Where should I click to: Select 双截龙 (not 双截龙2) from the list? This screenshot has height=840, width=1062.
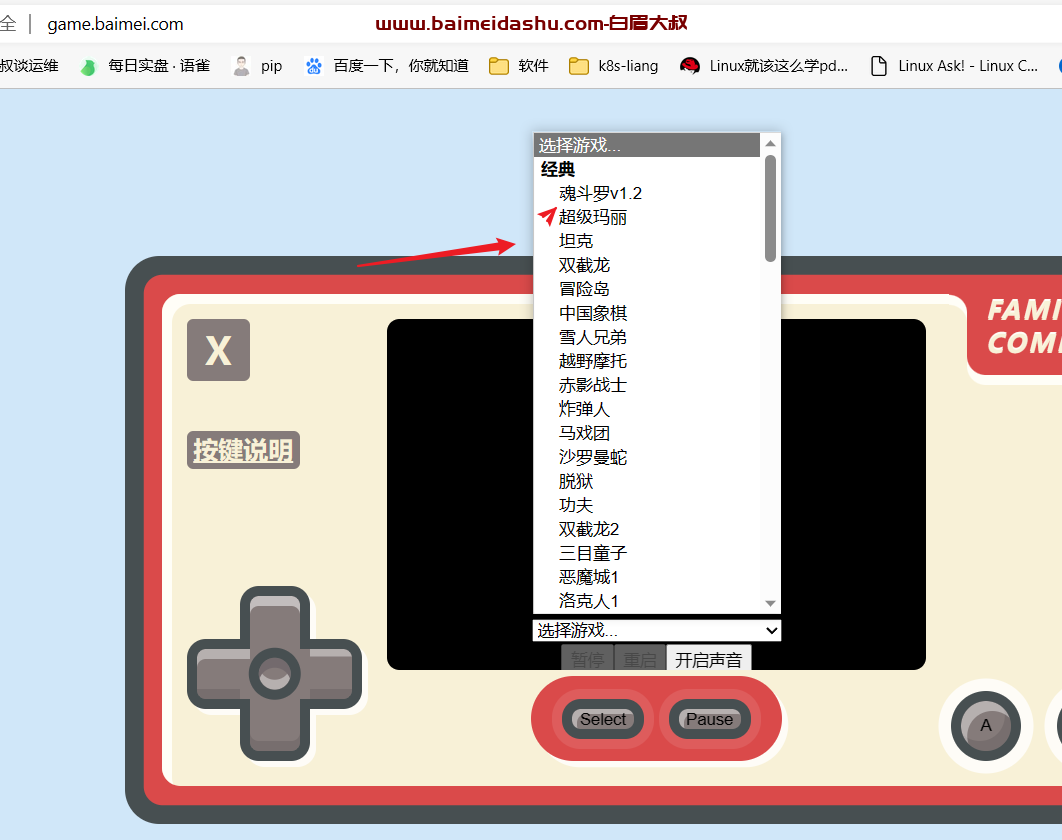coord(647,266)
